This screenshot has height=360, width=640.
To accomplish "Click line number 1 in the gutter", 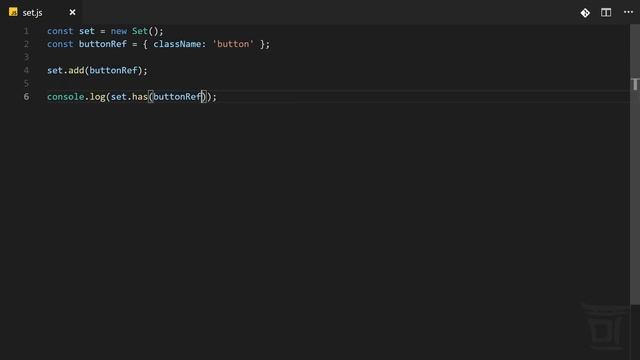I will 26,31.
